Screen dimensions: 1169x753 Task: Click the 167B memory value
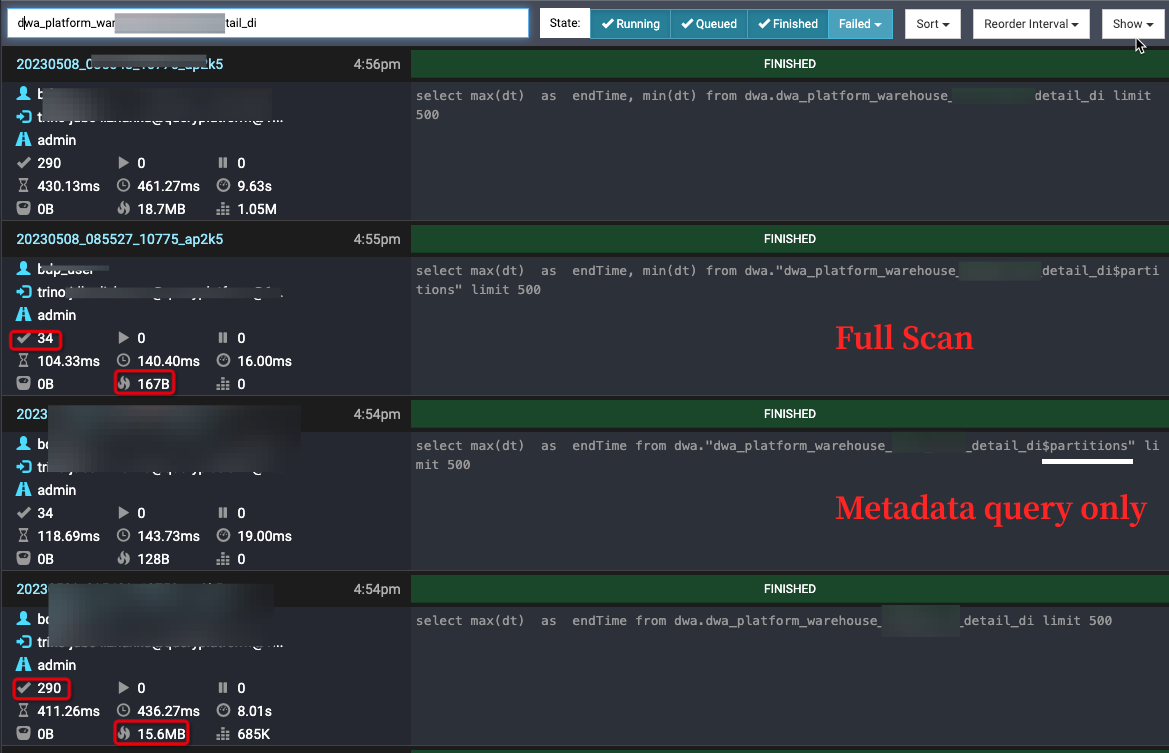[x=154, y=384]
